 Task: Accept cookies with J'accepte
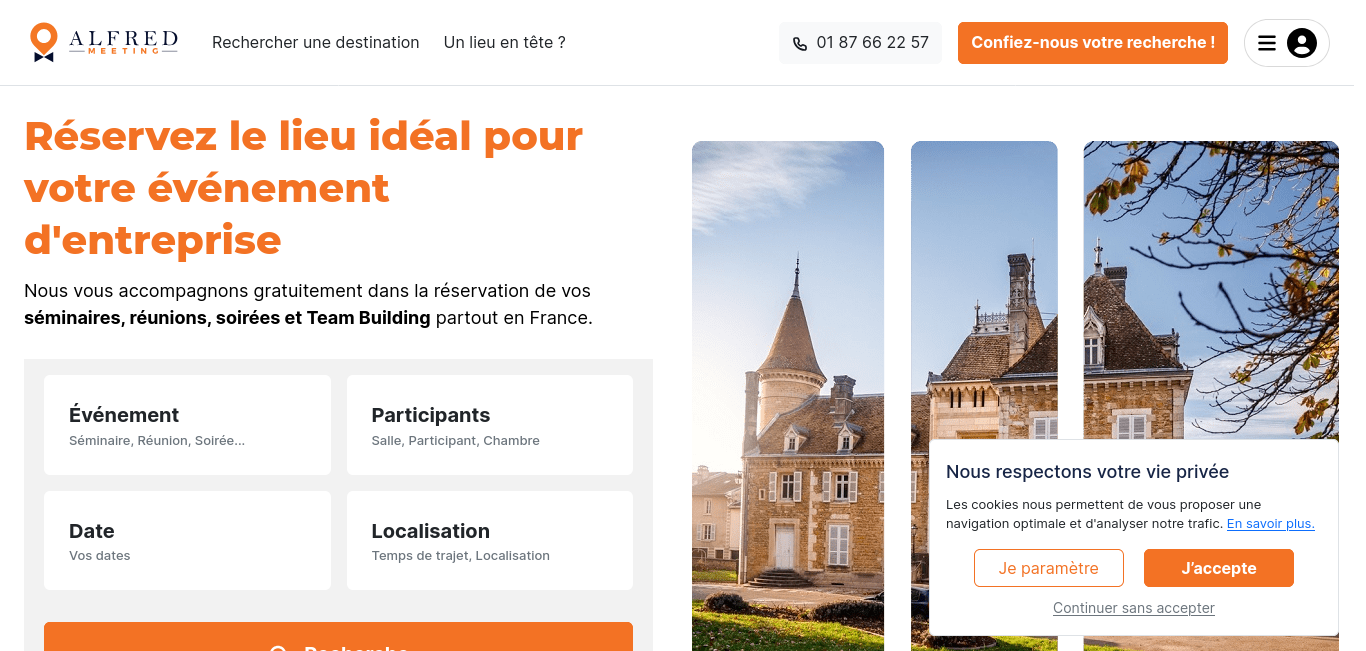1219,568
